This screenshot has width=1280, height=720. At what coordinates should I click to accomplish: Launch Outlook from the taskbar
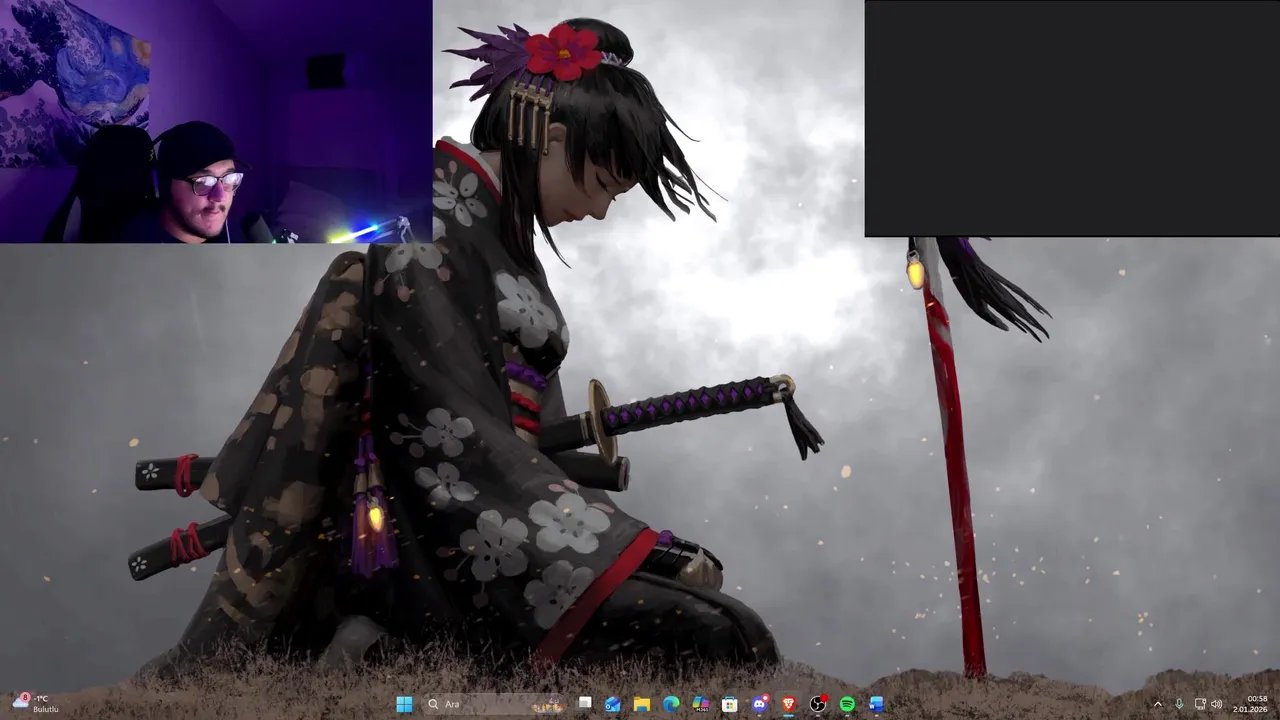(x=613, y=704)
